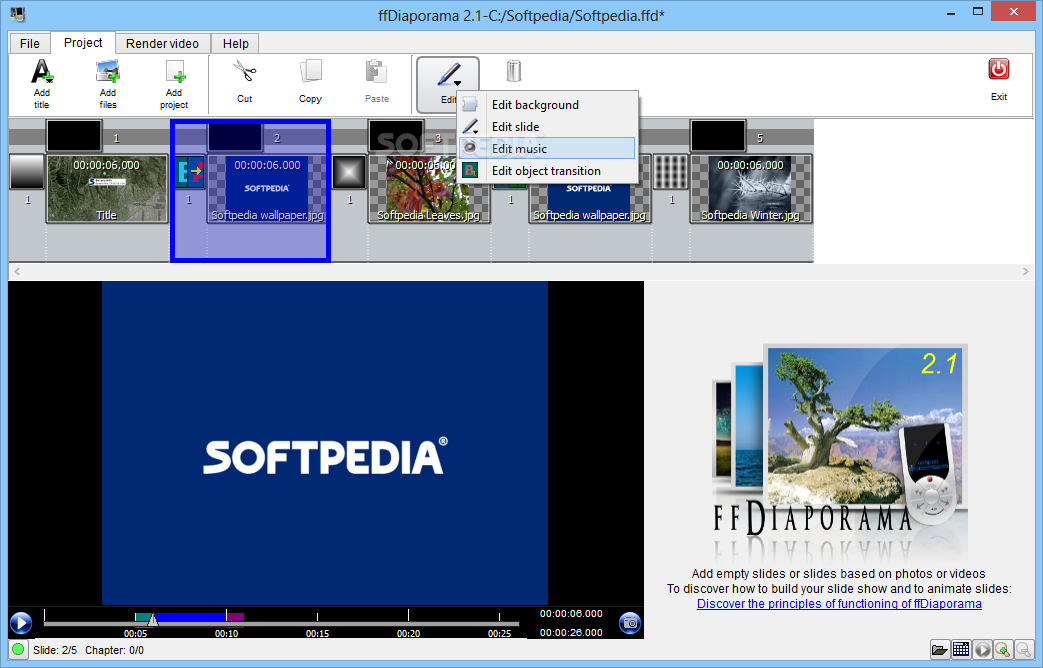Open the Edit button dropdown arrow
Screen dimensions: 1043x668
tap(458, 83)
